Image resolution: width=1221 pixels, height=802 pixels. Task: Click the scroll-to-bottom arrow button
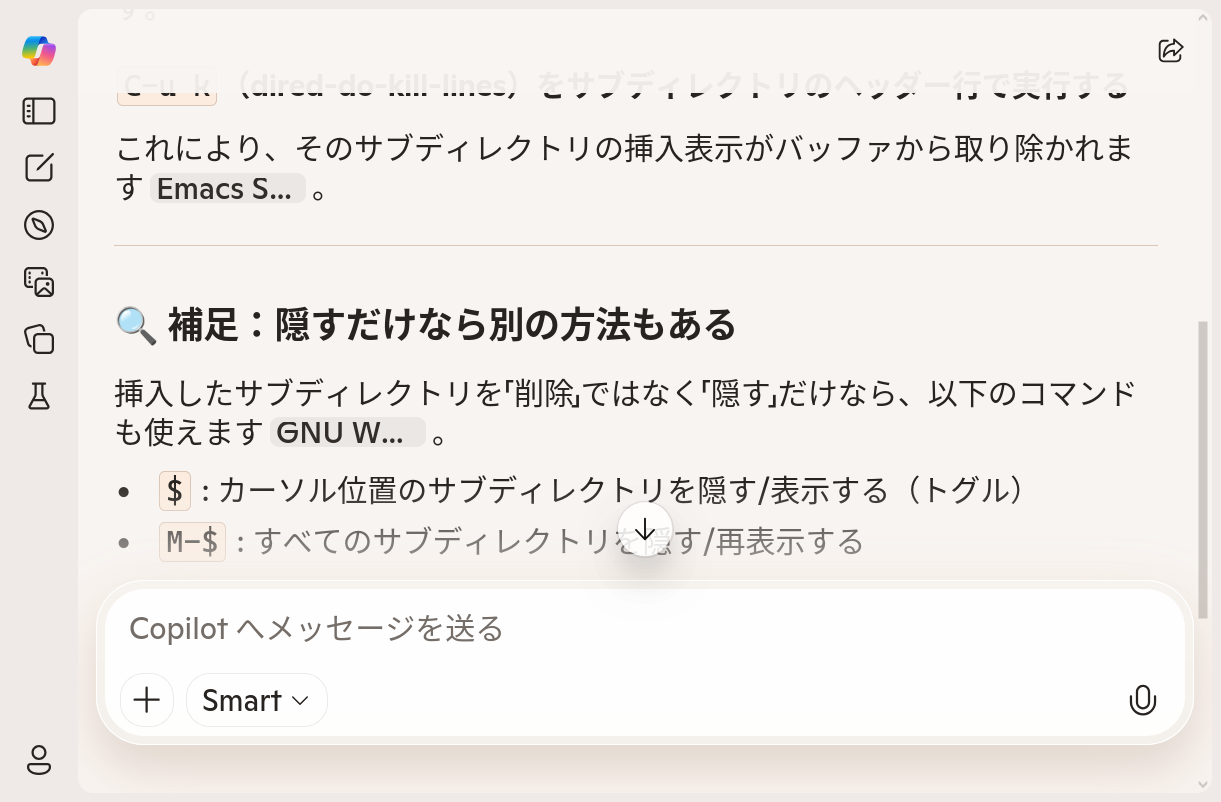point(645,529)
